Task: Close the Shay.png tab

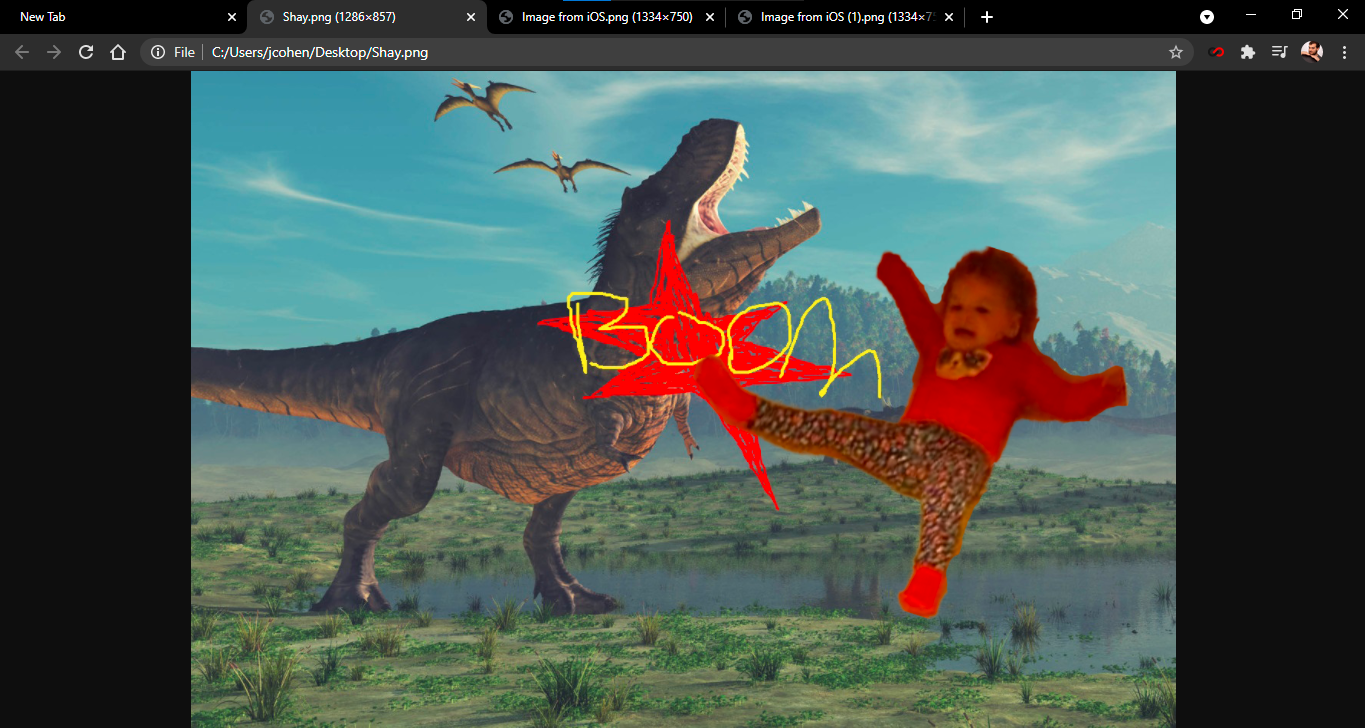Action: [471, 17]
